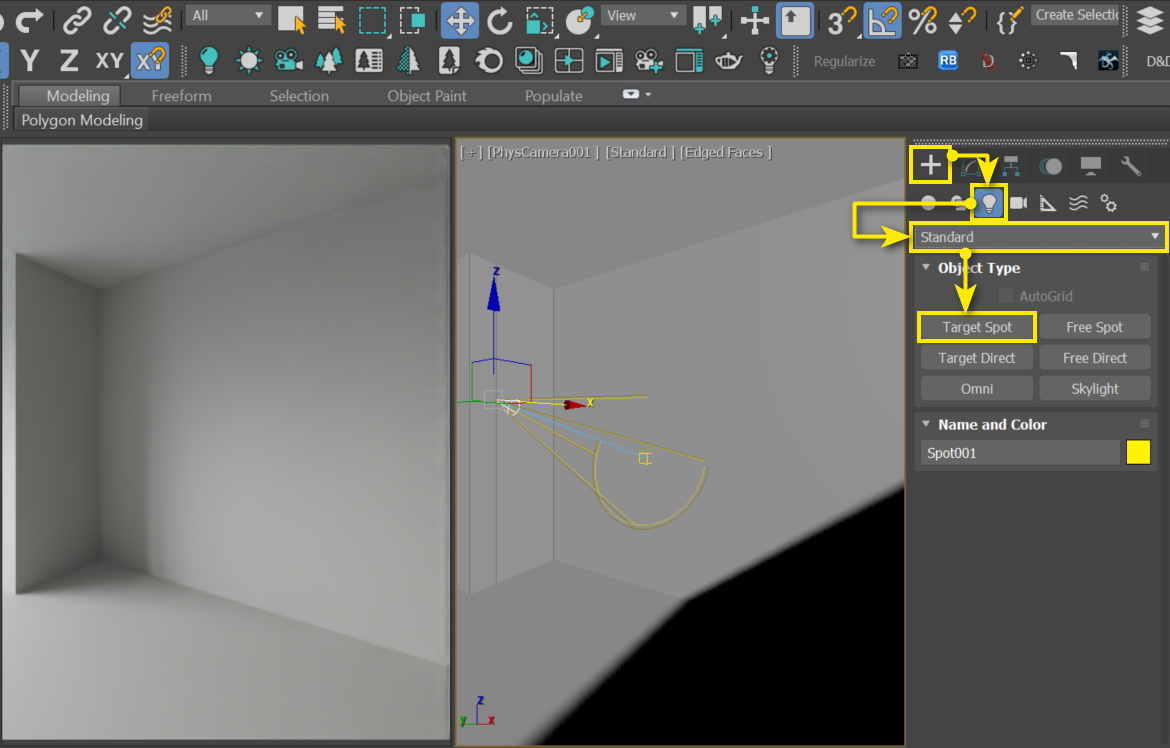This screenshot has width=1170, height=748.
Task: Open the layer manager stack icon
Action: click(1150, 20)
